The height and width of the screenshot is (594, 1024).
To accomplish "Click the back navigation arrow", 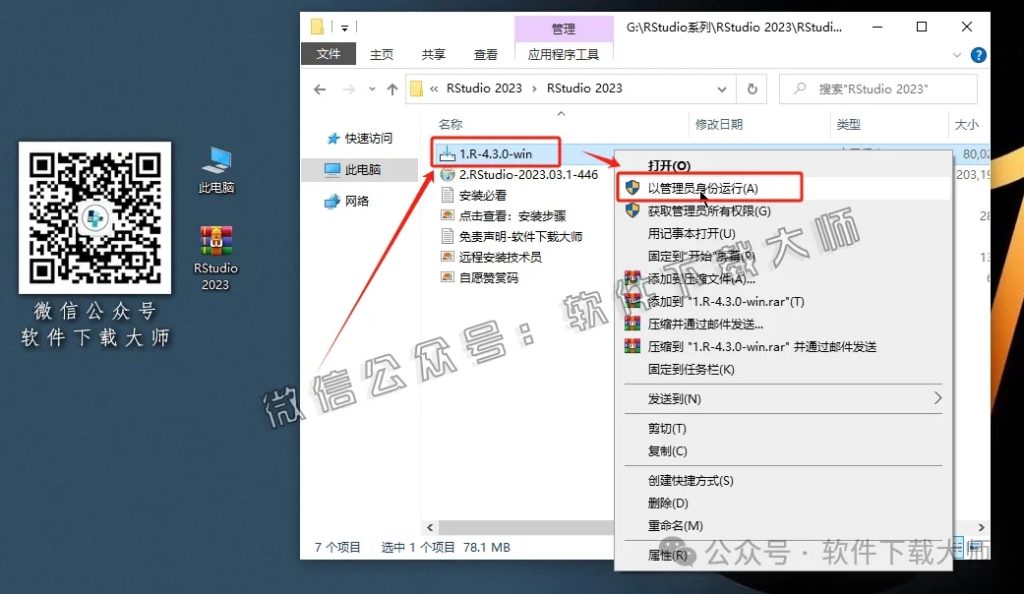I will (318, 89).
